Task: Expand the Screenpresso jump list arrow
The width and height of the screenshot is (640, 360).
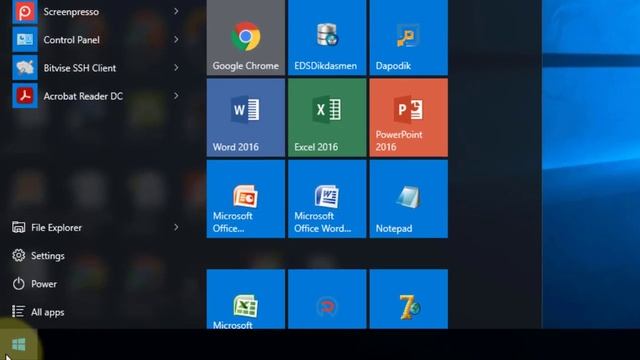Action: [176, 11]
